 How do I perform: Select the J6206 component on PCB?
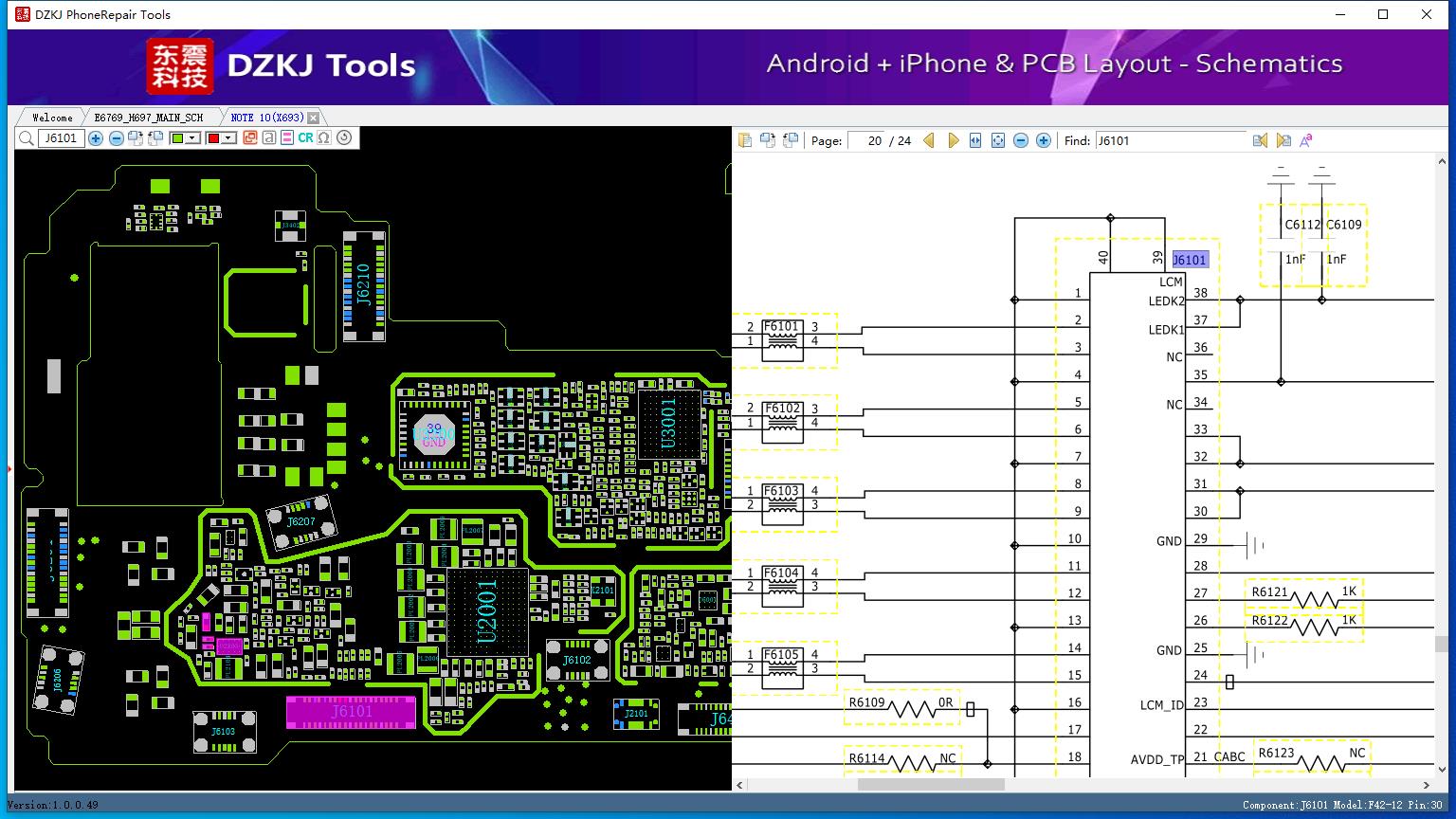click(57, 679)
